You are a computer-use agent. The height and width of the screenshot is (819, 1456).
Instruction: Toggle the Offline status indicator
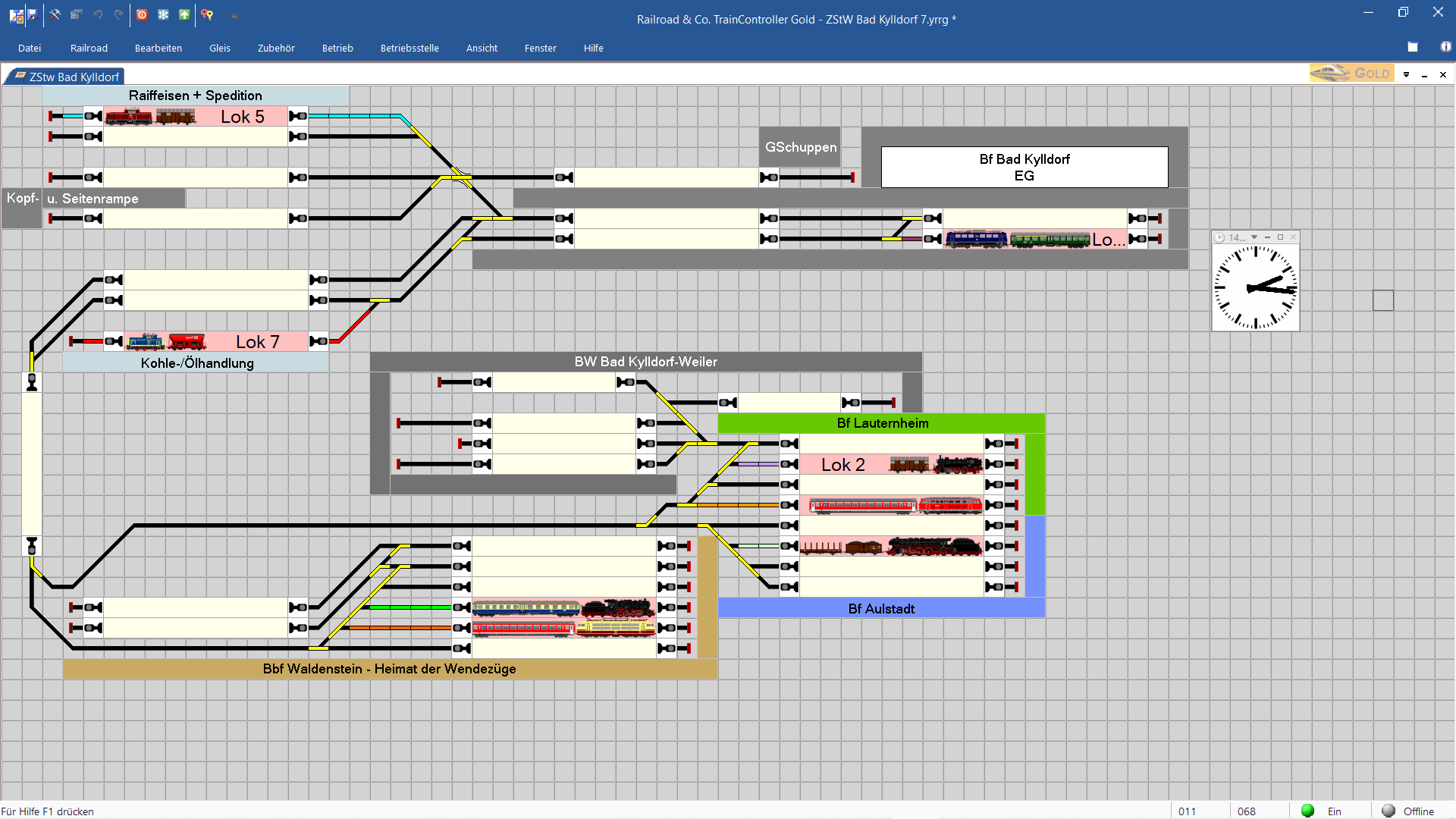(1389, 811)
